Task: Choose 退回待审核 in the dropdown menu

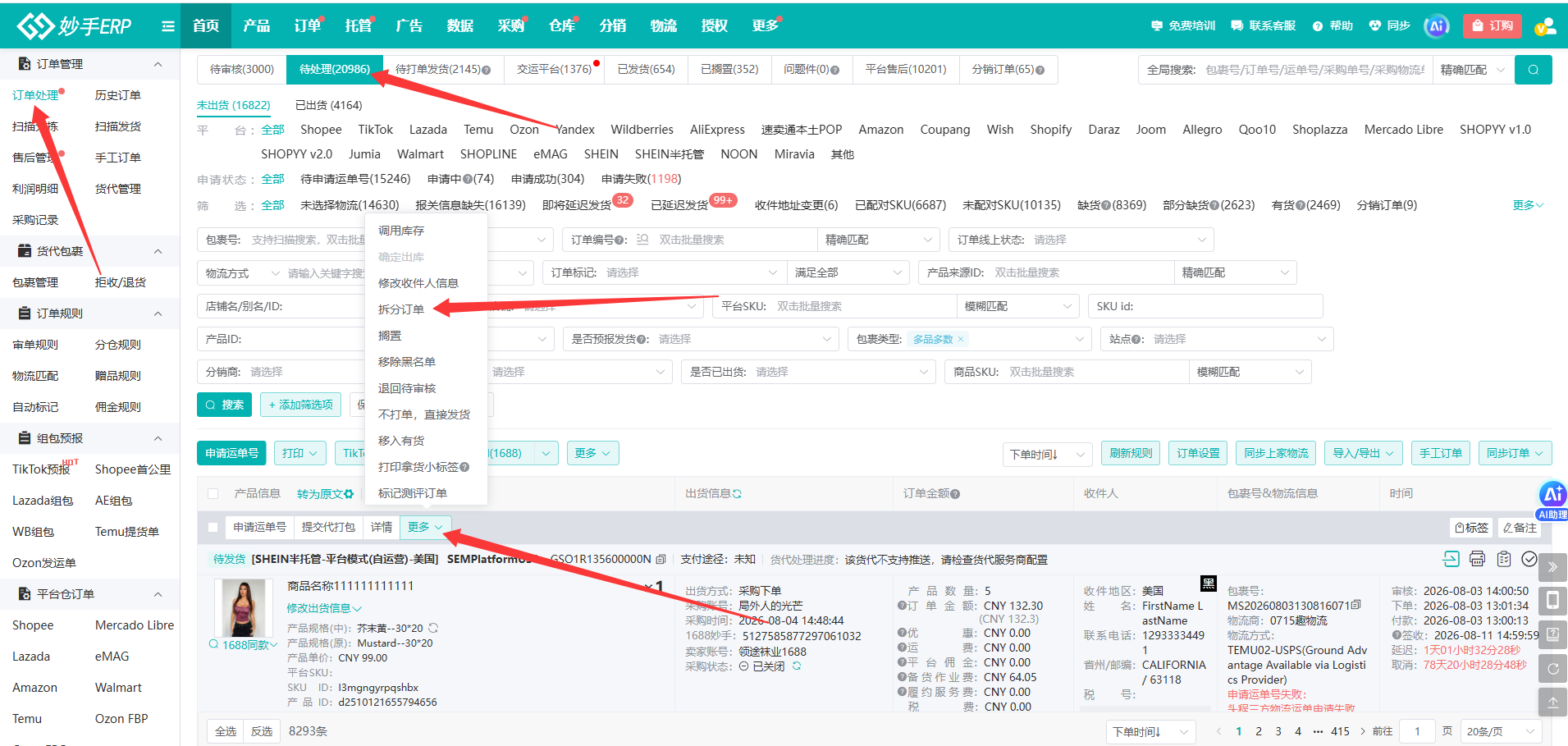Action: click(407, 388)
